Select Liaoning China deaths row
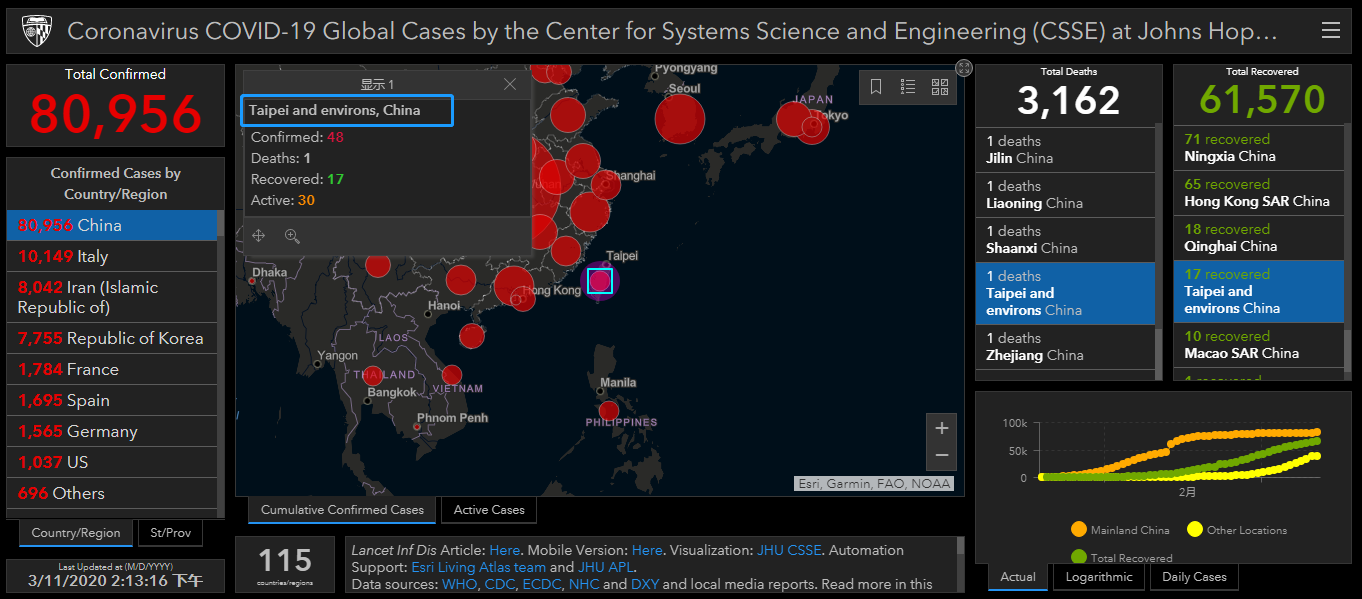 click(x=1065, y=195)
